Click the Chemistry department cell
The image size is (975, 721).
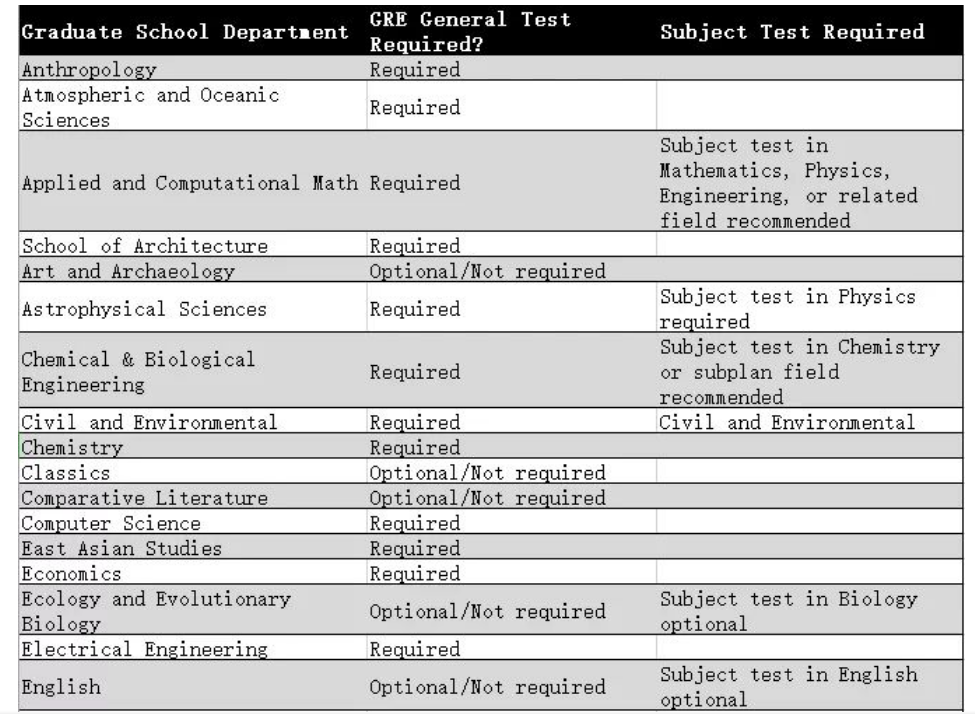[x=72, y=447]
